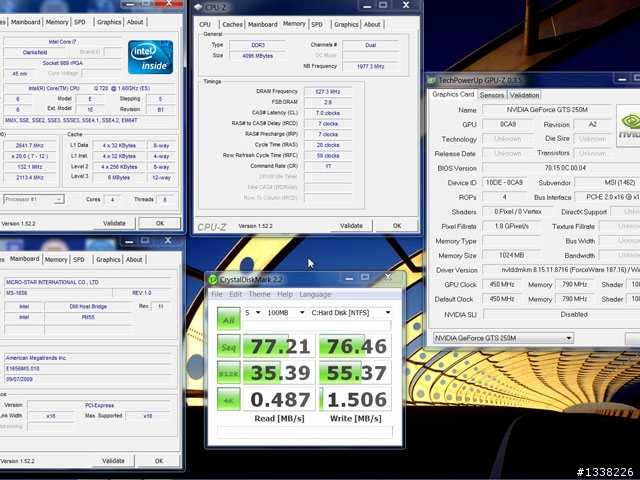Open Memory tab in the Intel Core i7 CPU-Z window
Image resolution: width=640 pixels, height=480 pixels.
[x=57, y=22]
